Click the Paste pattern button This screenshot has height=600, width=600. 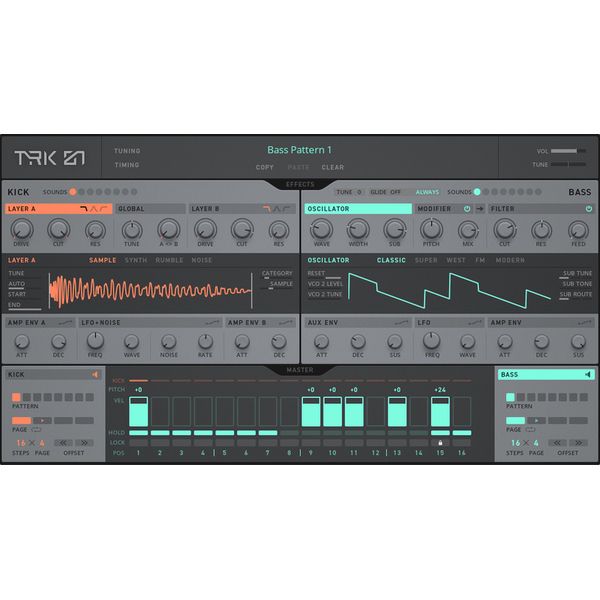pos(298,167)
